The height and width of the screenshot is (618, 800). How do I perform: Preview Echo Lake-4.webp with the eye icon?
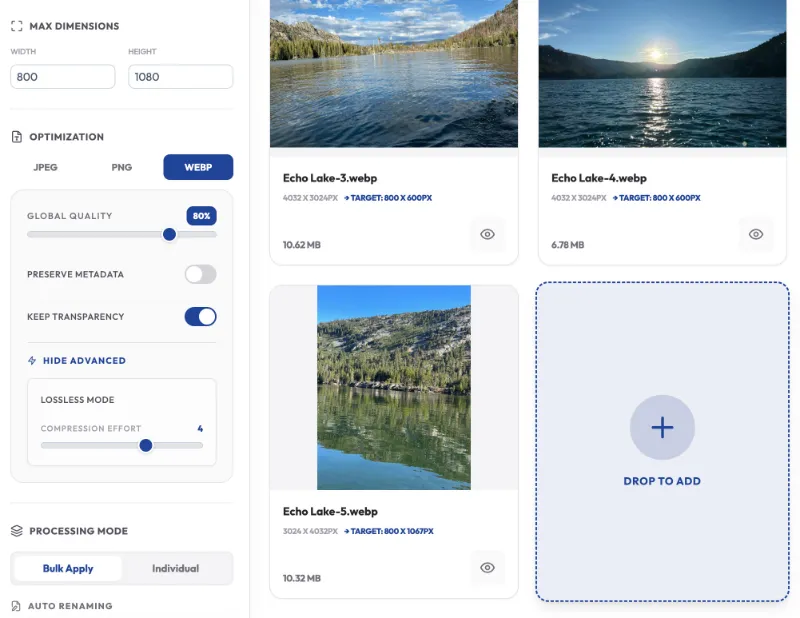click(756, 234)
